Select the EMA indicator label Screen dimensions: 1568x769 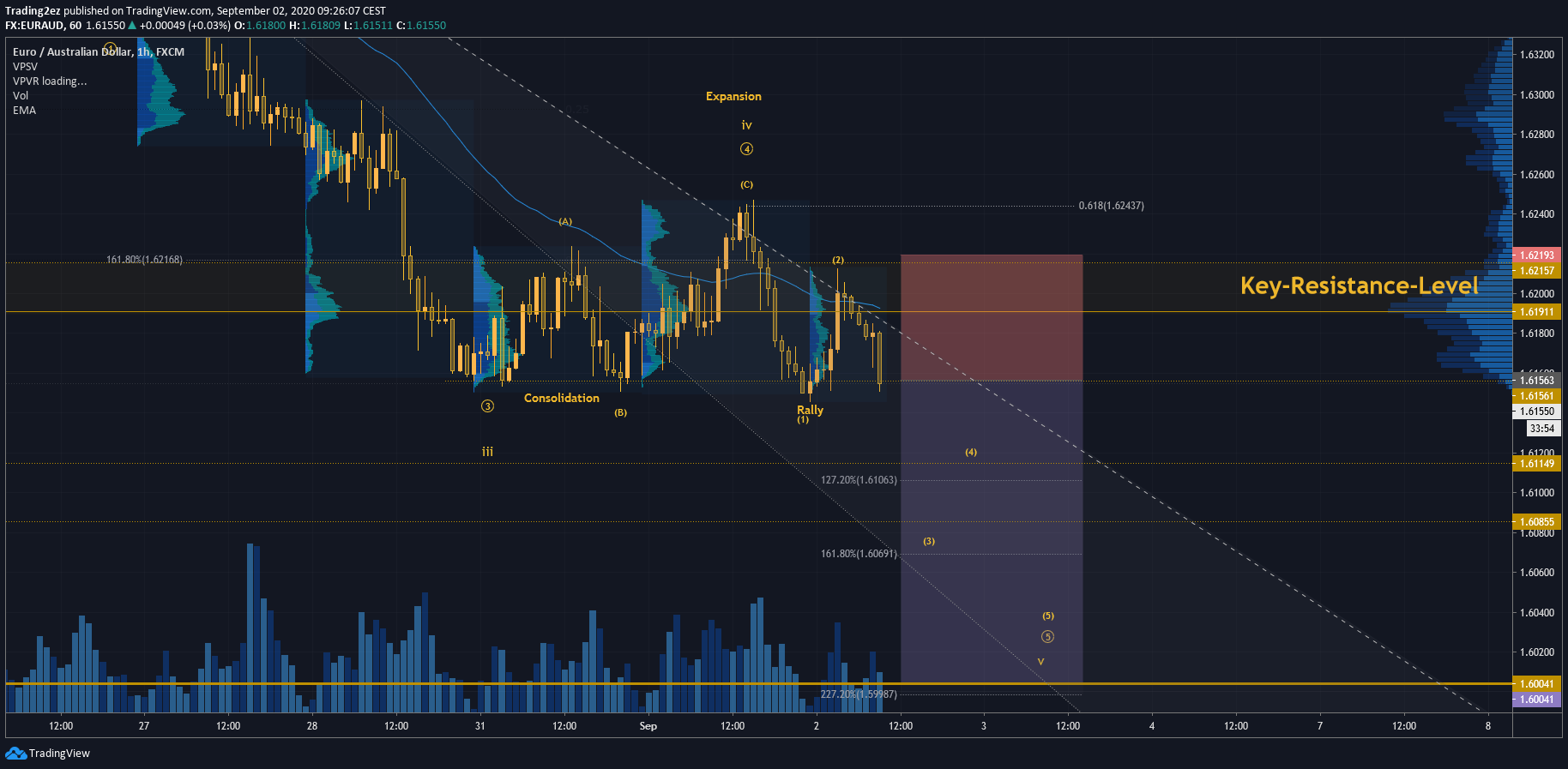pyautogui.click(x=24, y=110)
